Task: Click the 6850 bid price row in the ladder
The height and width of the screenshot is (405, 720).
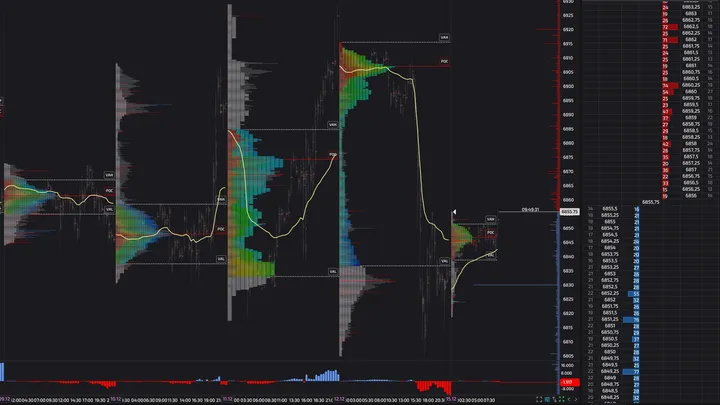Action: (610, 350)
